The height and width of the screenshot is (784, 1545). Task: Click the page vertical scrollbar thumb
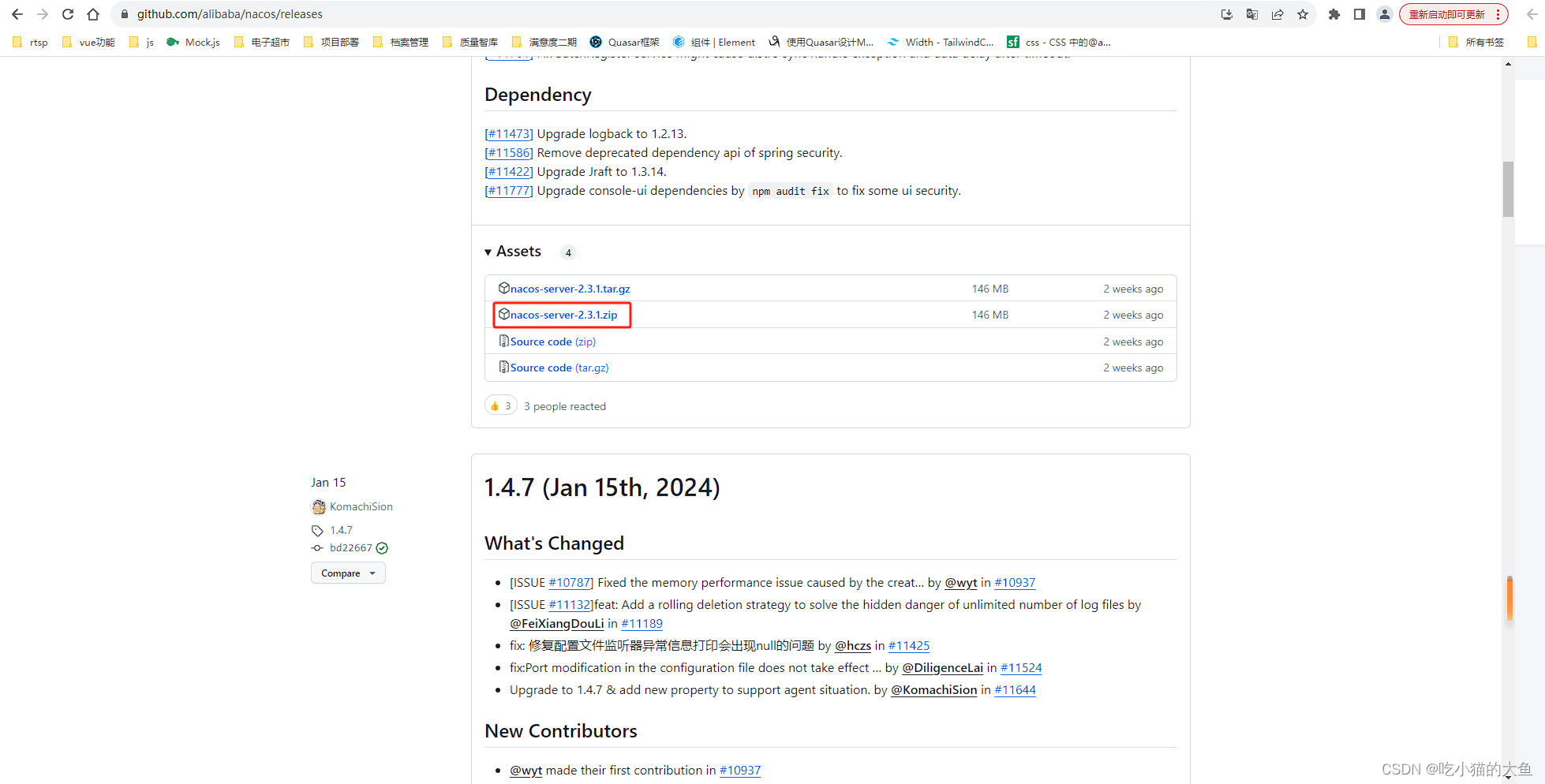pos(1508,189)
